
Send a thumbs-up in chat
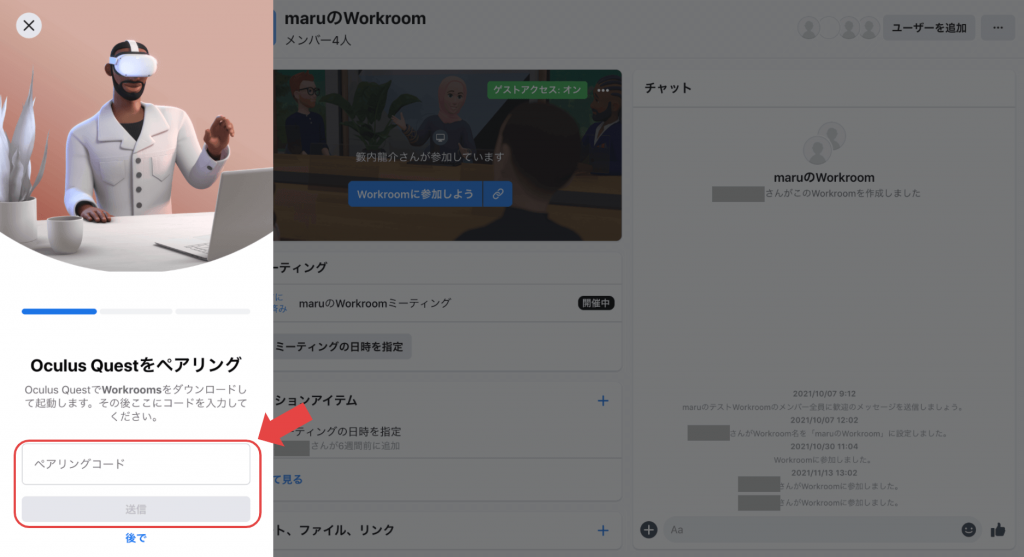click(x=998, y=530)
